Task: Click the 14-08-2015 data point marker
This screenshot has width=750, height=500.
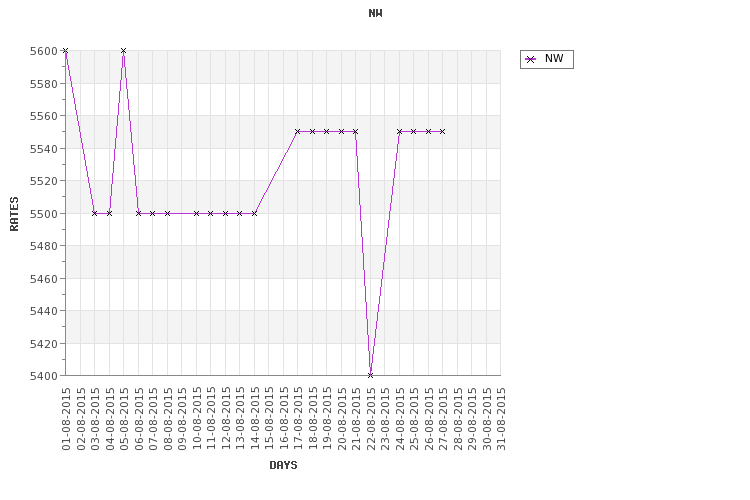Action: click(x=254, y=213)
